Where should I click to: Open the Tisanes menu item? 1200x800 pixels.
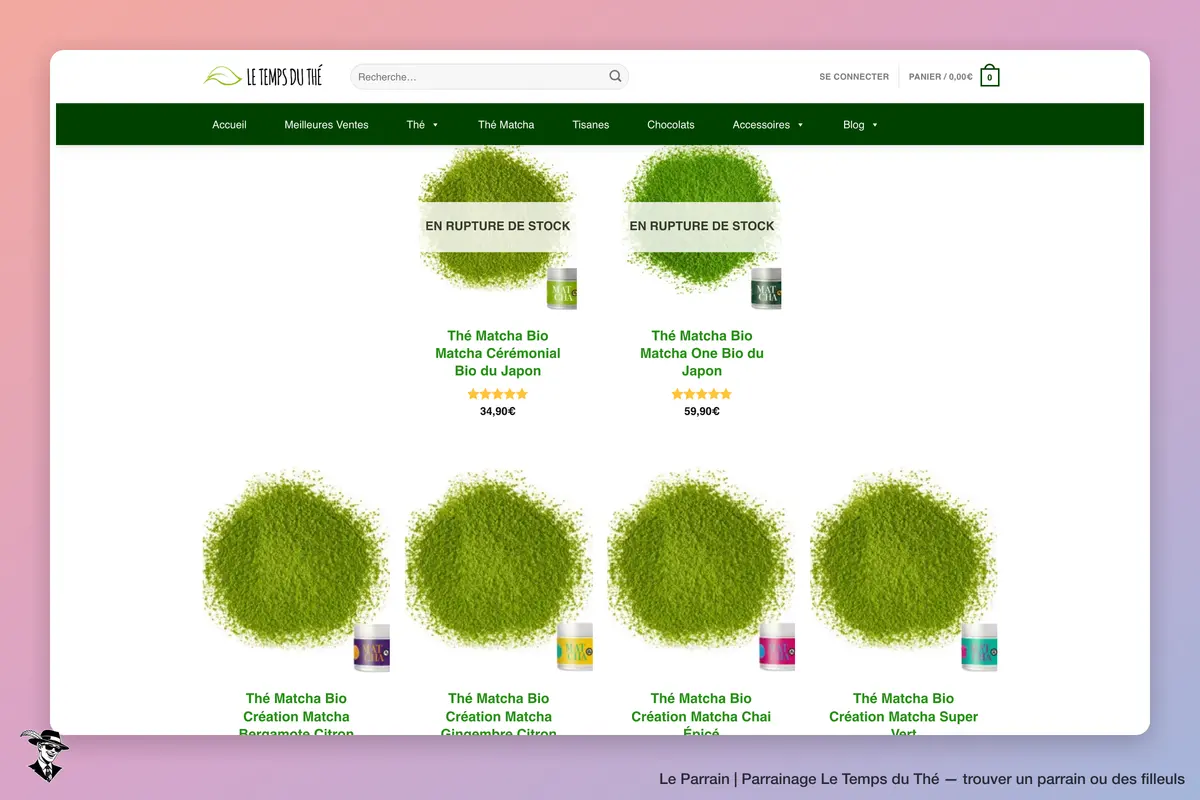591,125
